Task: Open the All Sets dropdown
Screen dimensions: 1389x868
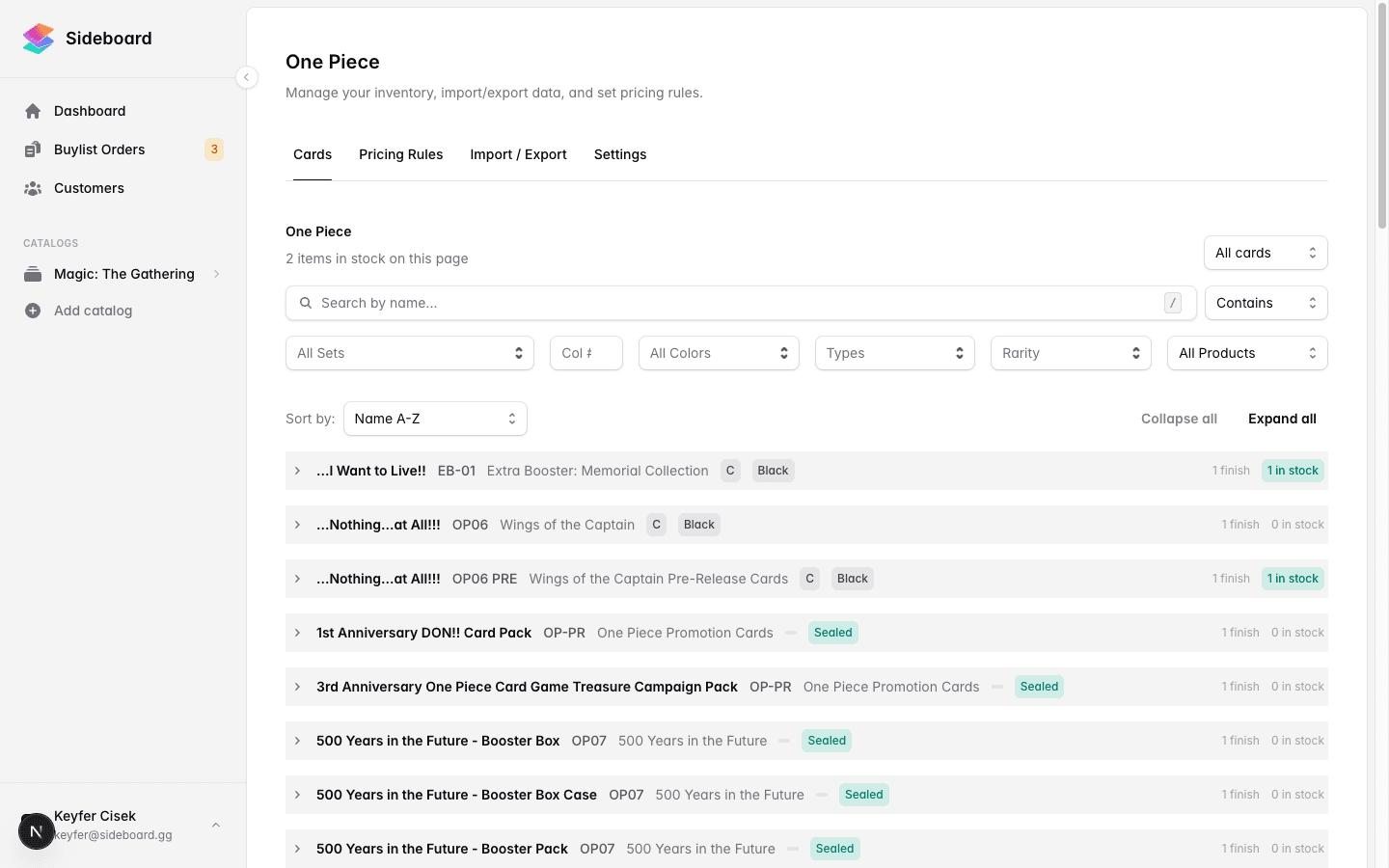Action: (x=410, y=353)
